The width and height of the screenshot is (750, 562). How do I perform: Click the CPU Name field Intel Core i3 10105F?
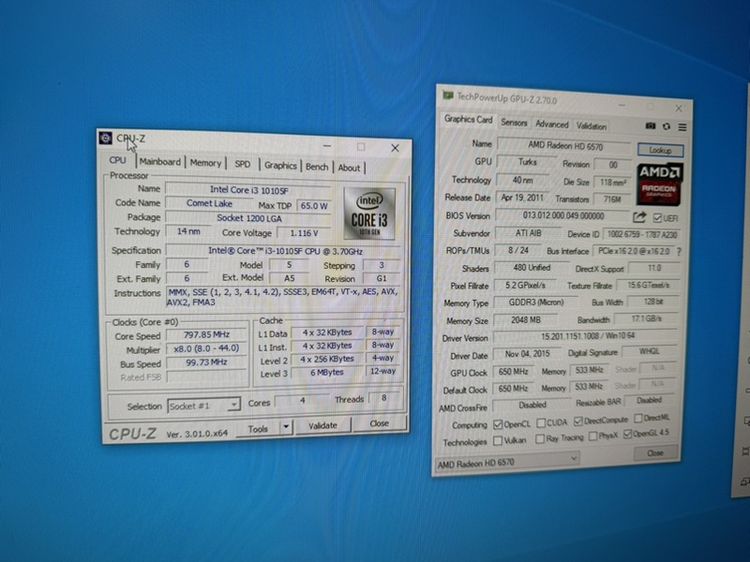[249, 190]
